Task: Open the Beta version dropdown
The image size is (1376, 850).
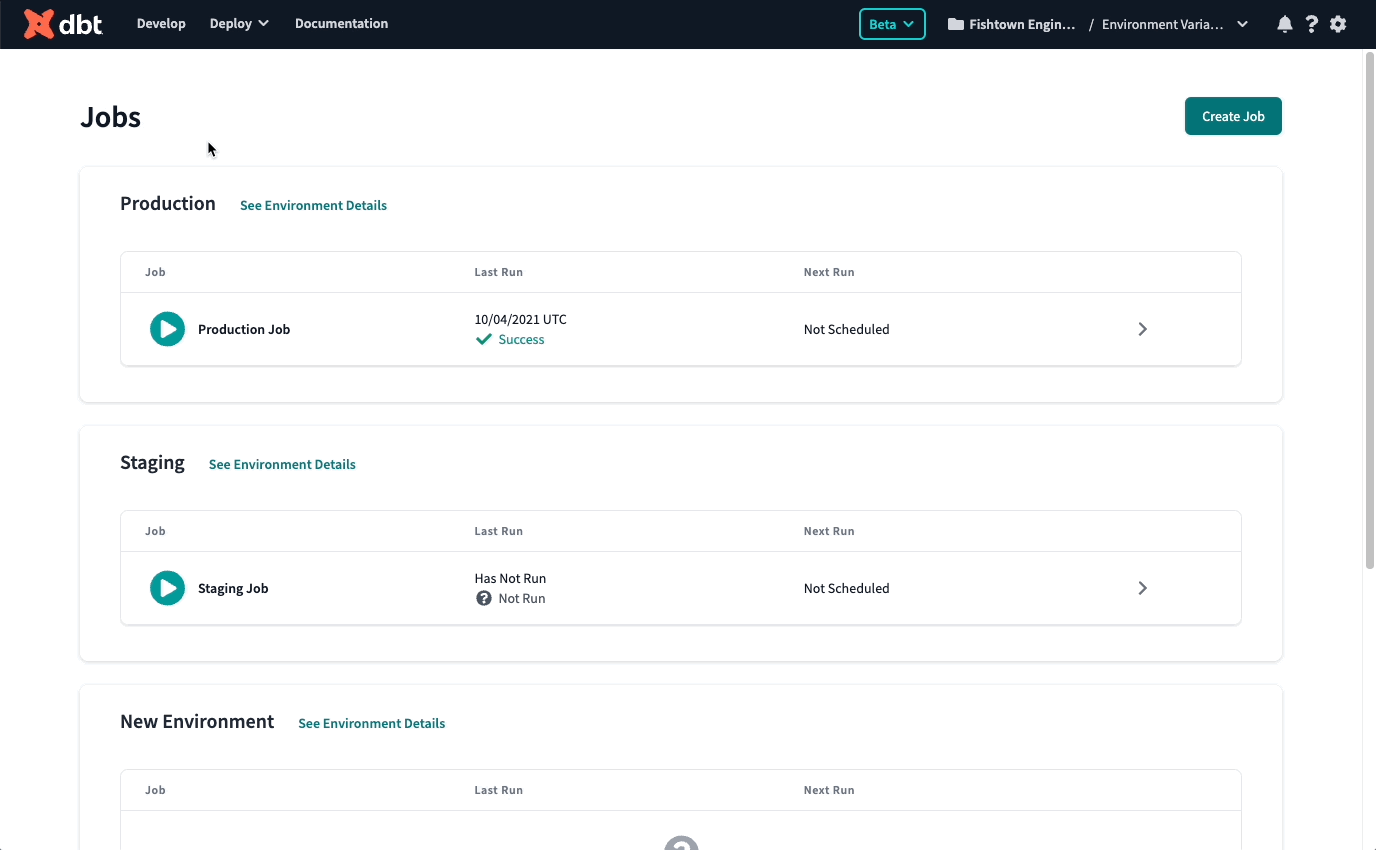Action: click(x=892, y=24)
